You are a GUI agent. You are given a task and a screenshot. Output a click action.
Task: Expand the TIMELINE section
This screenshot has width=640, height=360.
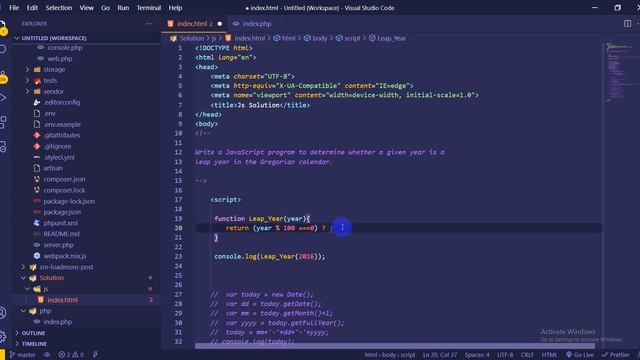[34, 344]
